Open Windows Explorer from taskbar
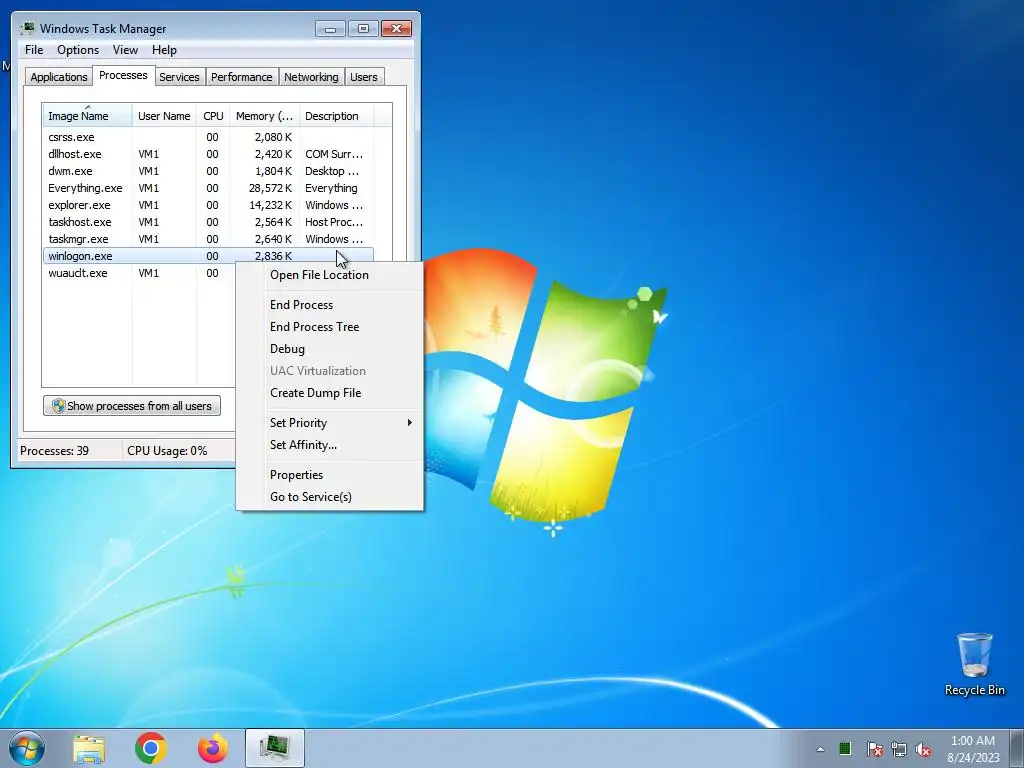This screenshot has height=768, width=1024. (x=89, y=748)
